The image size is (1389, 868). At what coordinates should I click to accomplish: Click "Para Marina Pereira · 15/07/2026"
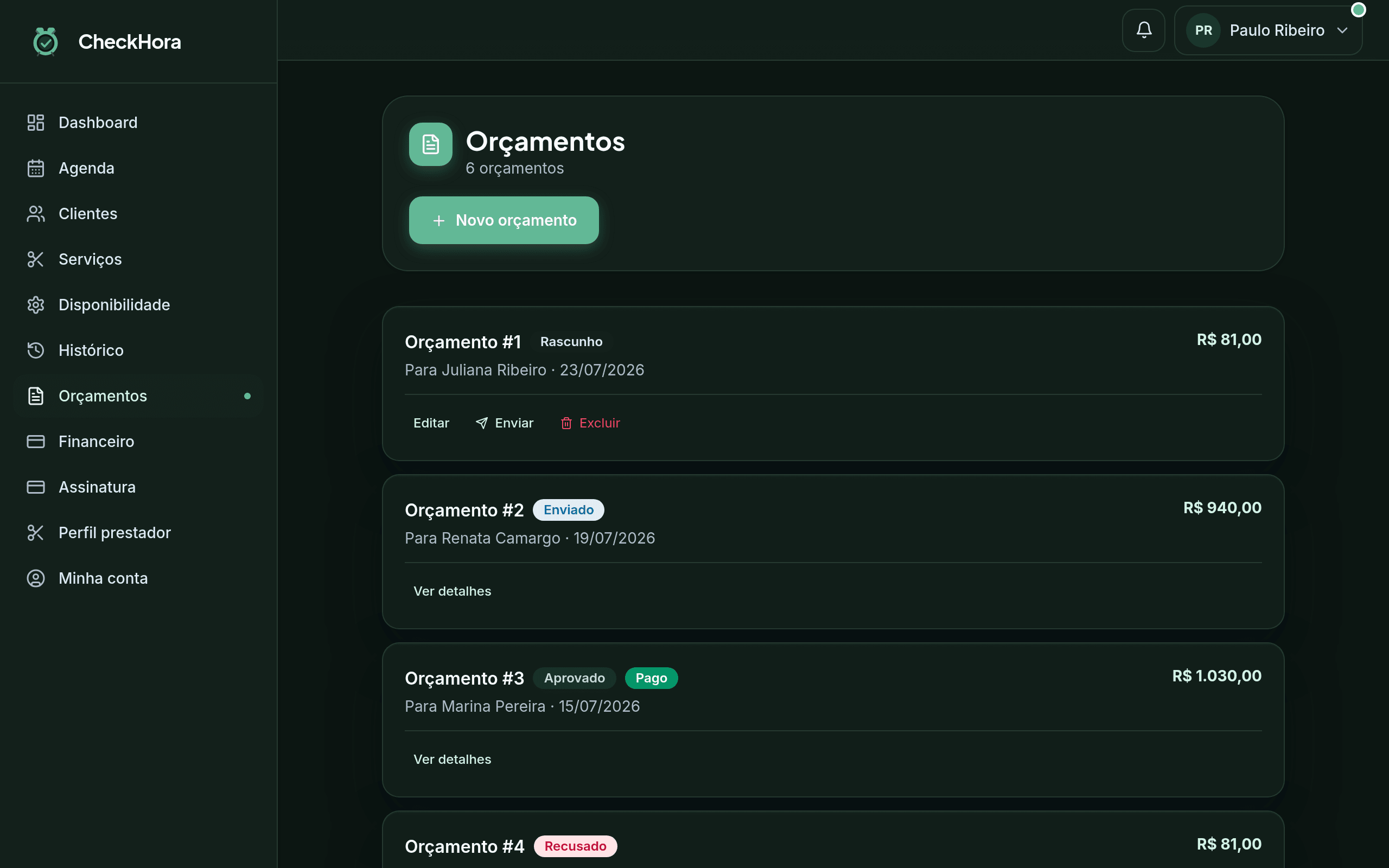(523, 706)
